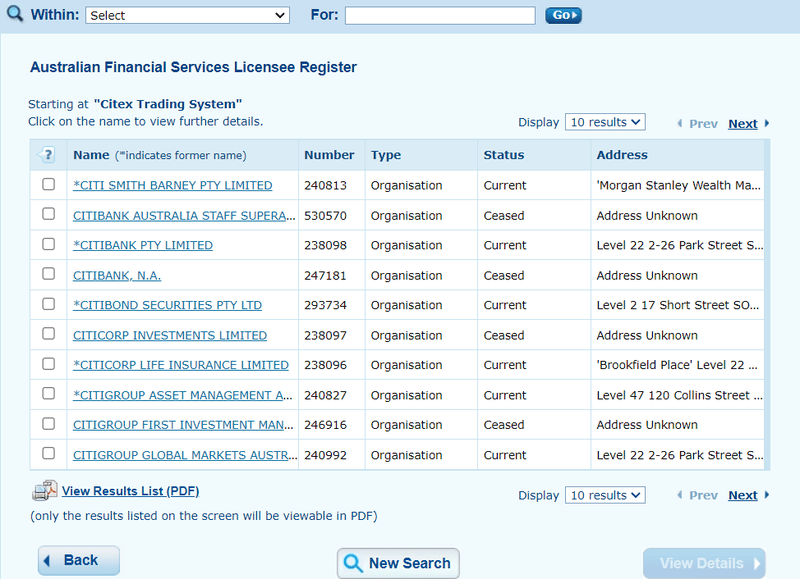Tick the checkbox for CITI SMITH BARNEY PTY LIMITED

coord(48,184)
